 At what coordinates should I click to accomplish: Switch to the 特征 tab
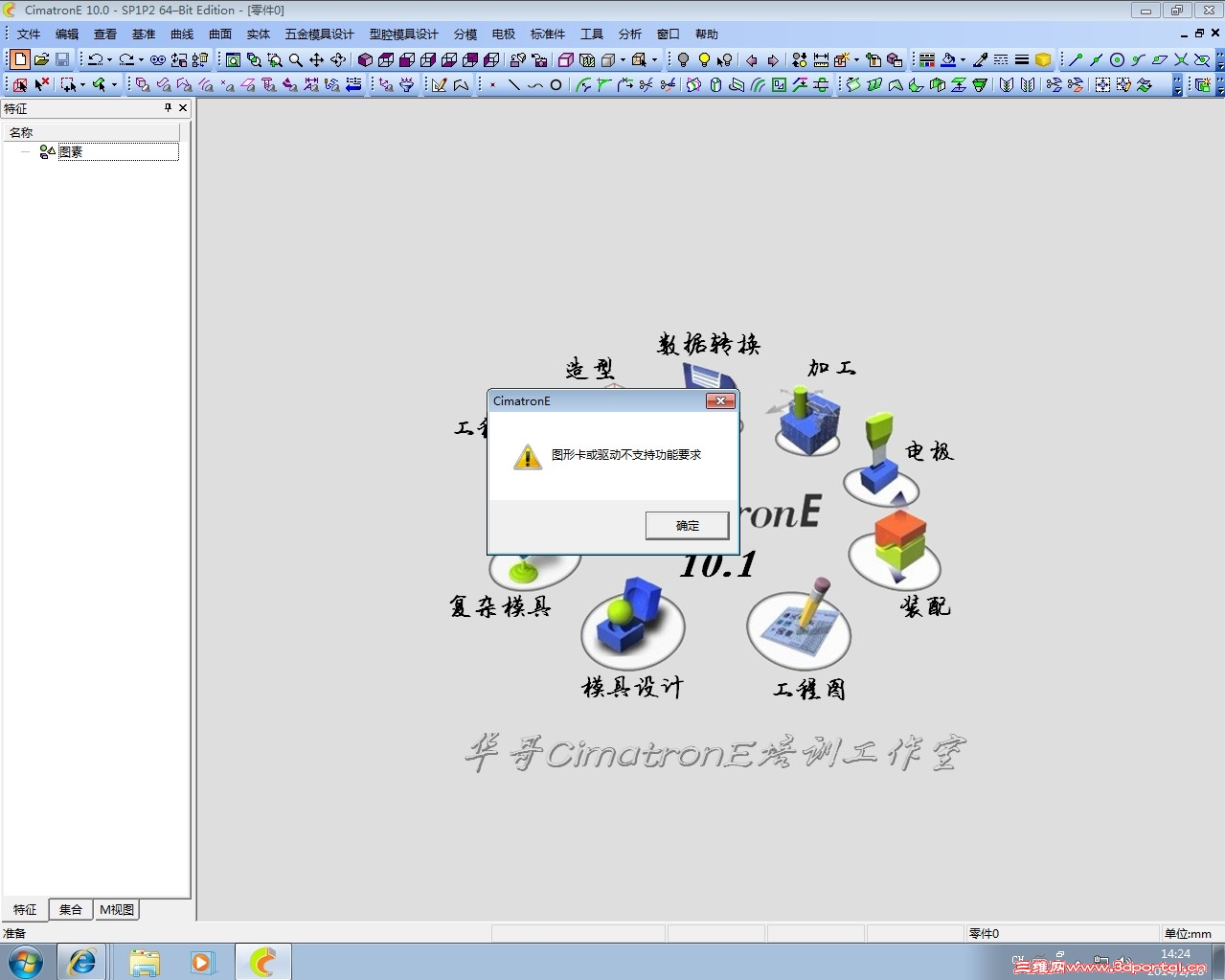[x=25, y=910]
